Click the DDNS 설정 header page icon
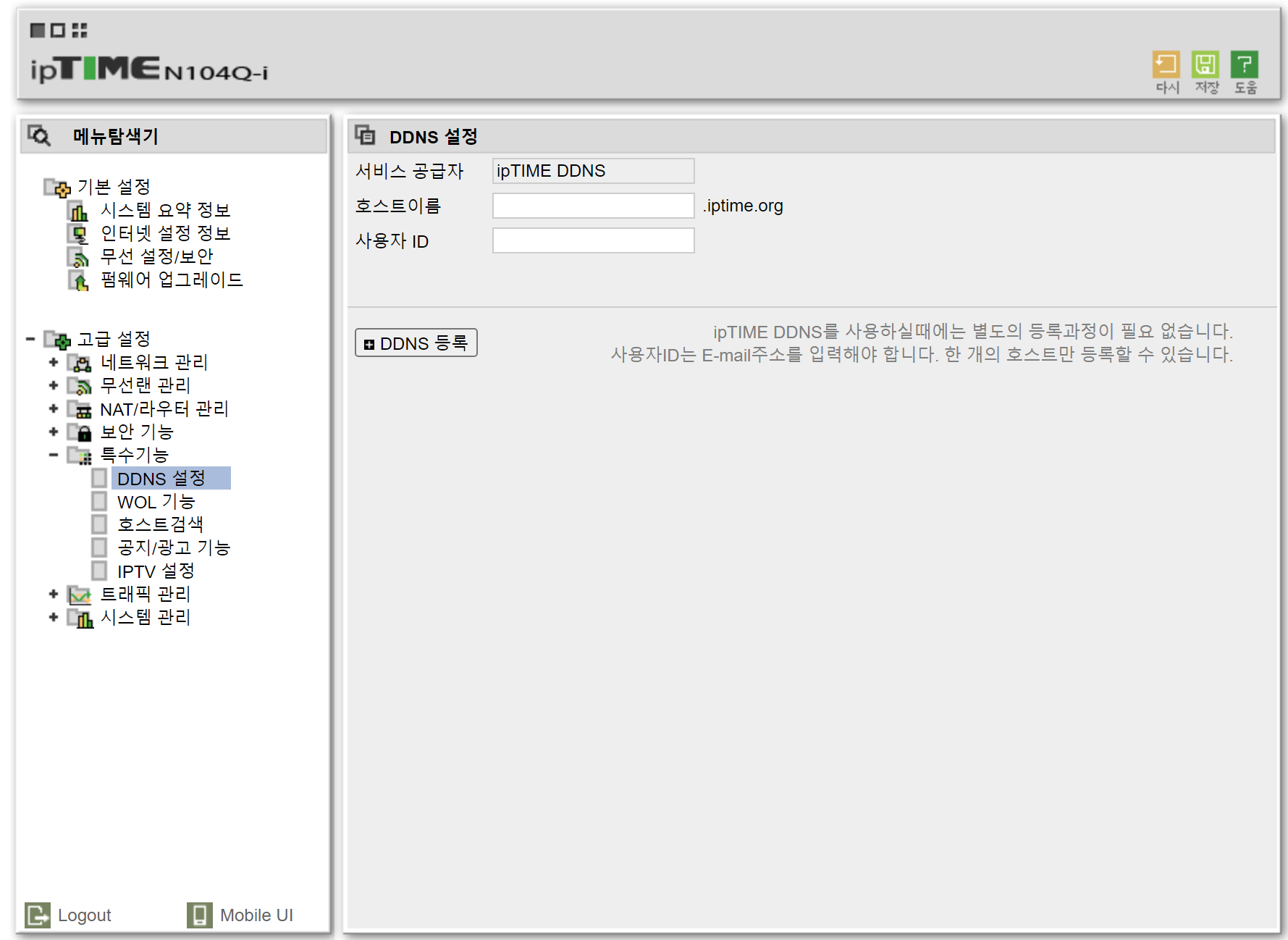Viewport: 1288px width, 940px height. [365, 135]
